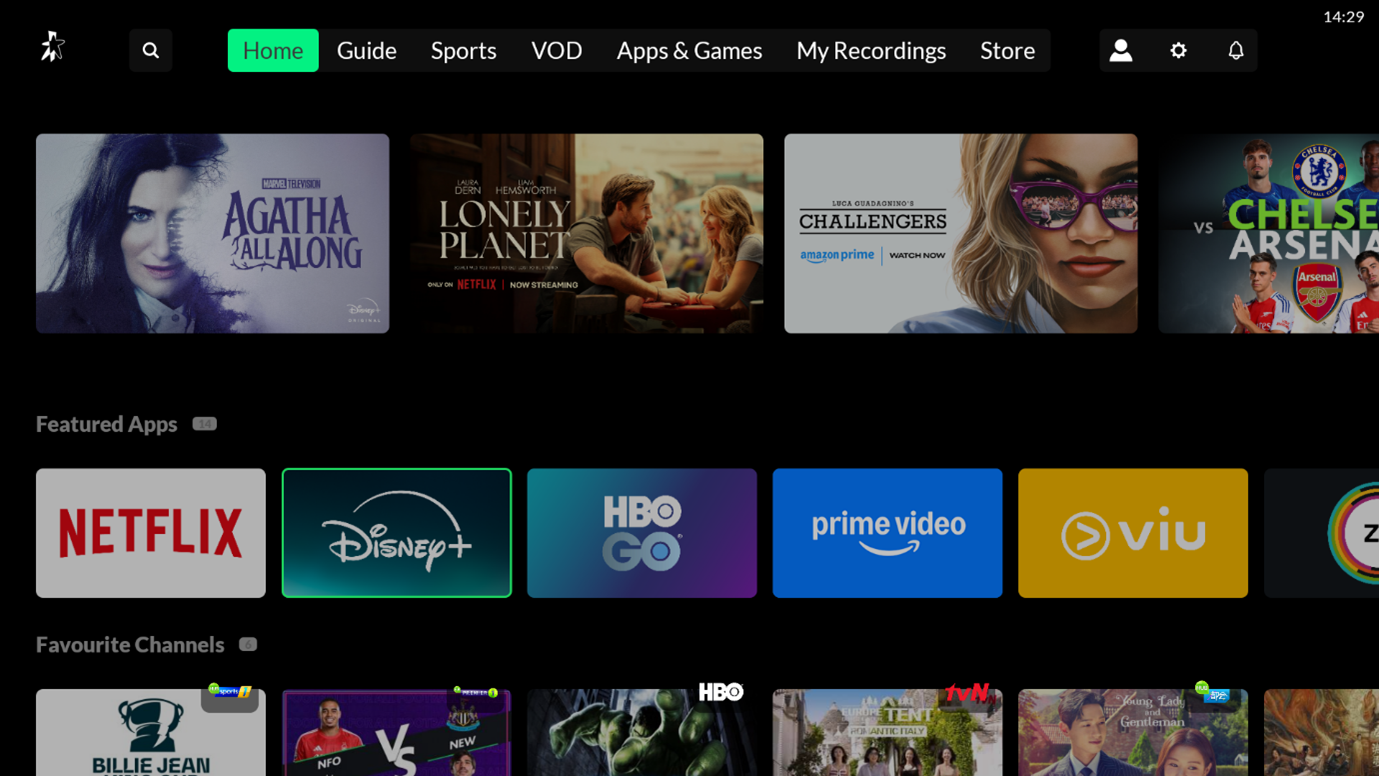Go to the Store tab
Viewport: 1379px width, 776px height.
point(1008,50)
